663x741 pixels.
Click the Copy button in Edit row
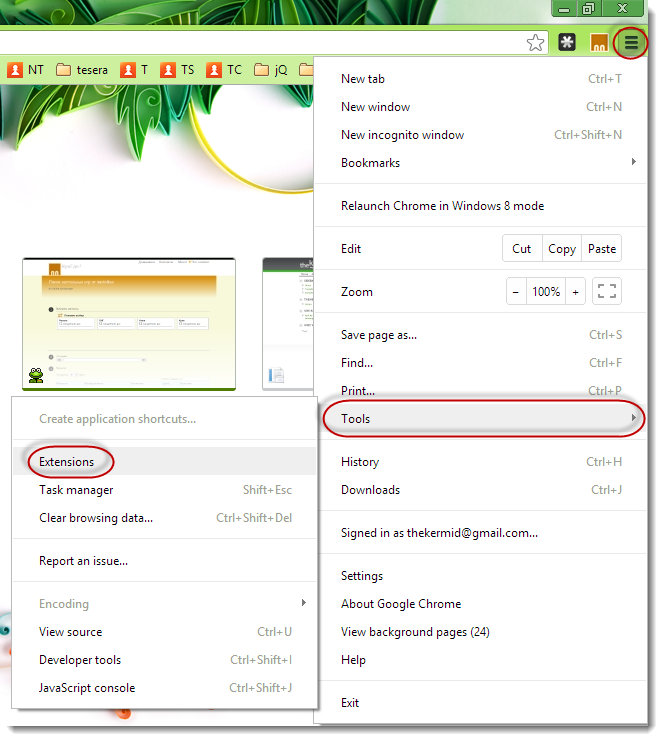coord(562,249)
